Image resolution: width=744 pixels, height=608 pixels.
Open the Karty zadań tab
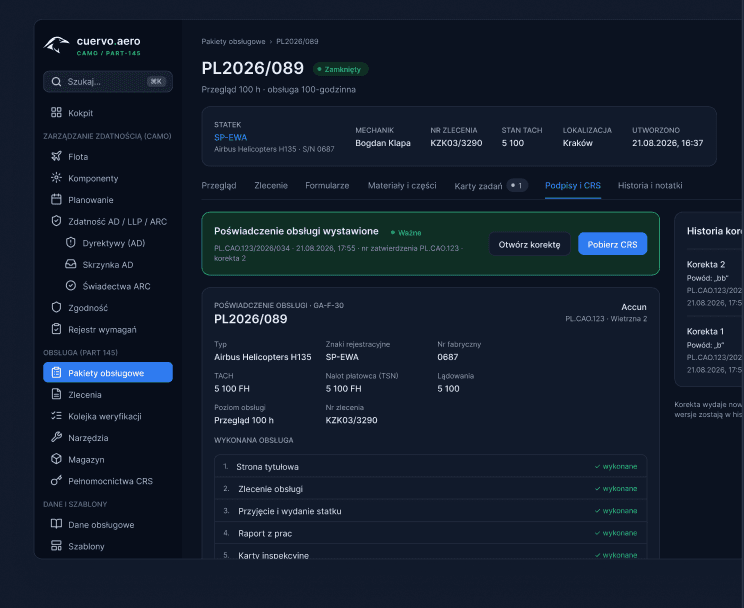[x=491, y=186]
